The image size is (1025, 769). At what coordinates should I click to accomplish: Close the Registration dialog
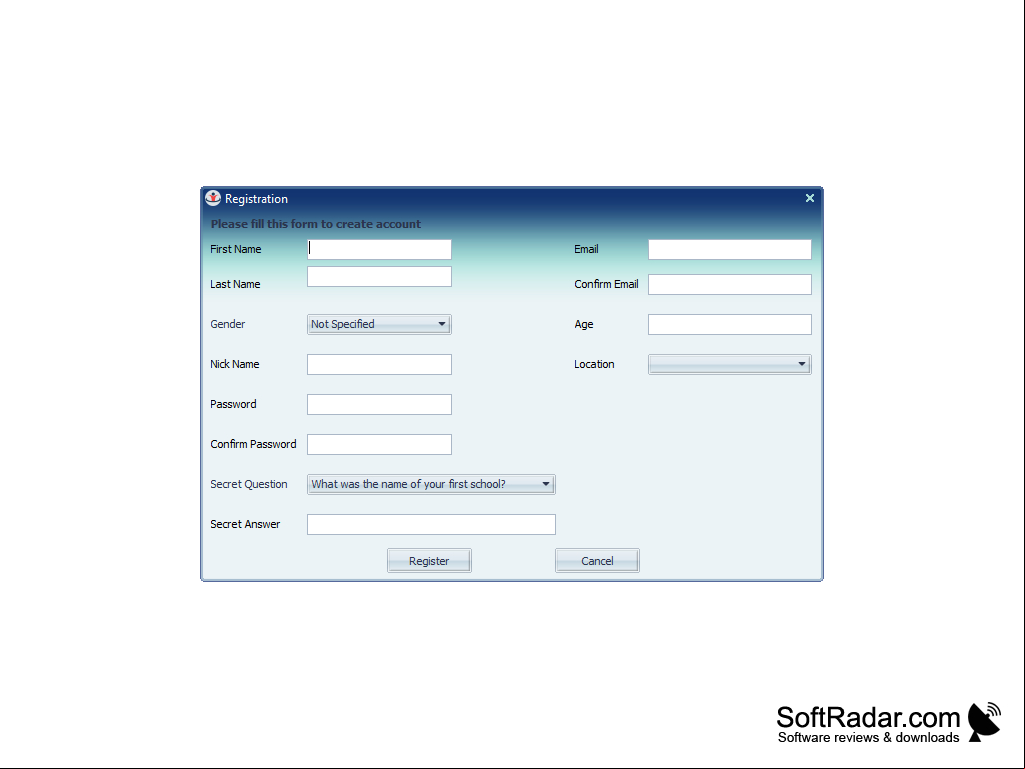click(x=809, y=198)
